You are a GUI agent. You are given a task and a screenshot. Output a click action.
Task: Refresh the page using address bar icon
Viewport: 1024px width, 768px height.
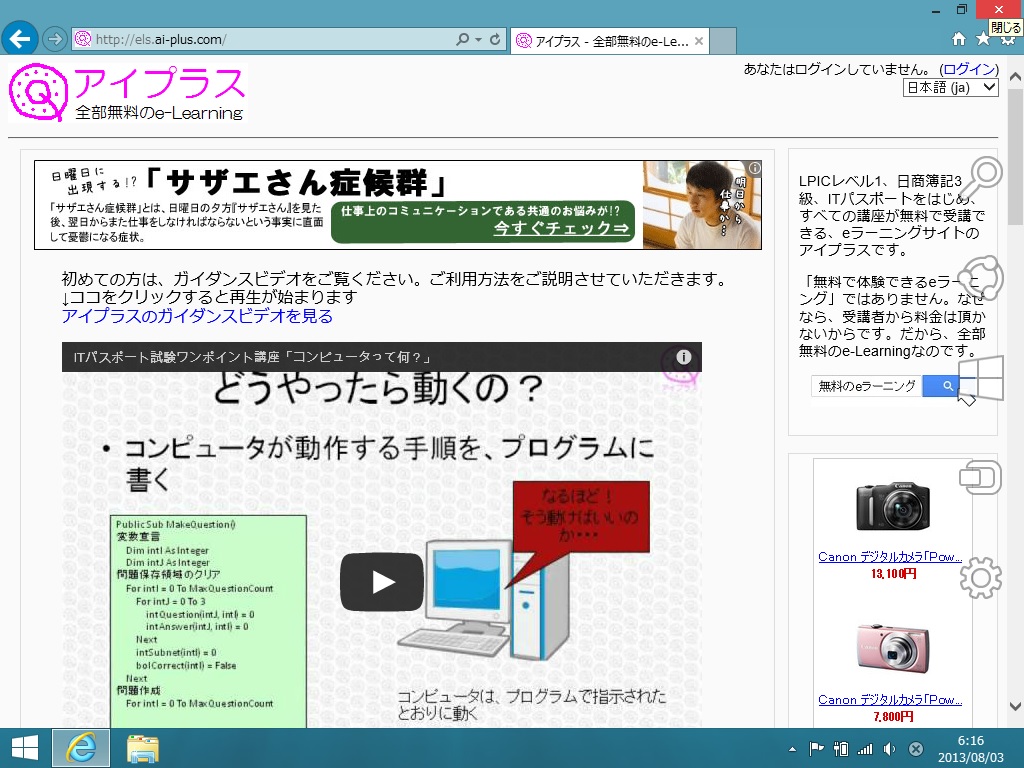[x=494, y=40]
